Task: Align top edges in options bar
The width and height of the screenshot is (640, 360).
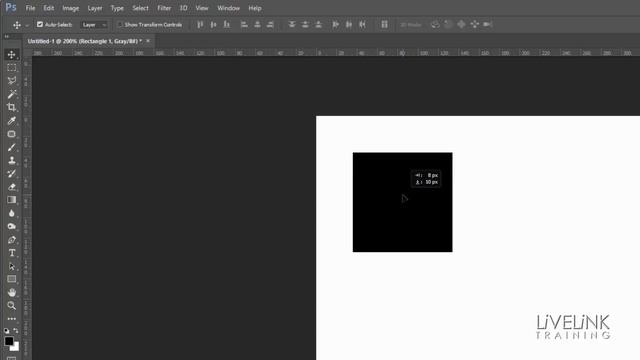Action: 200,24
